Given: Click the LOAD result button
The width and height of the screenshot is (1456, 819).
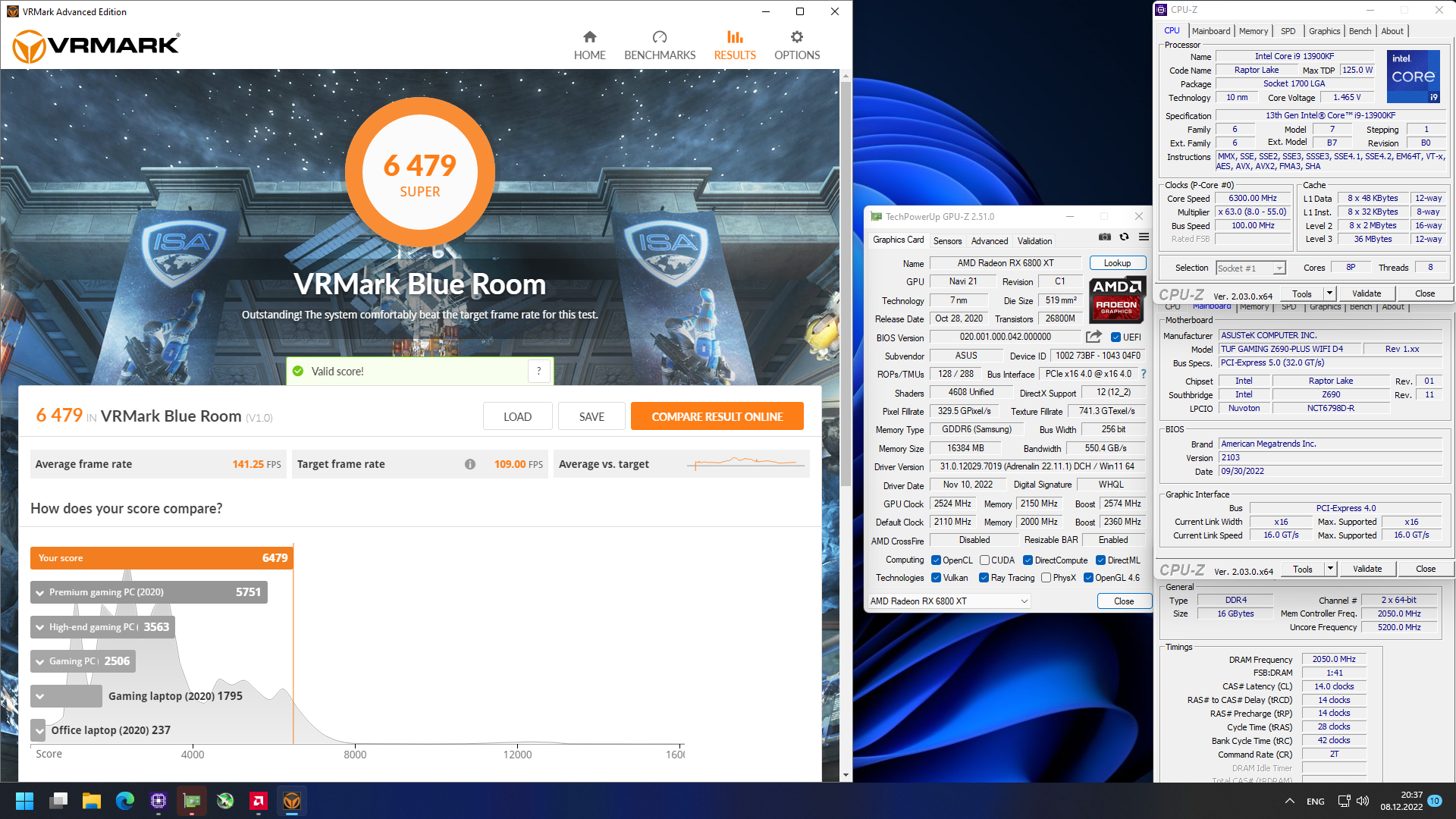Looking at the screenshot, I should 517,416.
